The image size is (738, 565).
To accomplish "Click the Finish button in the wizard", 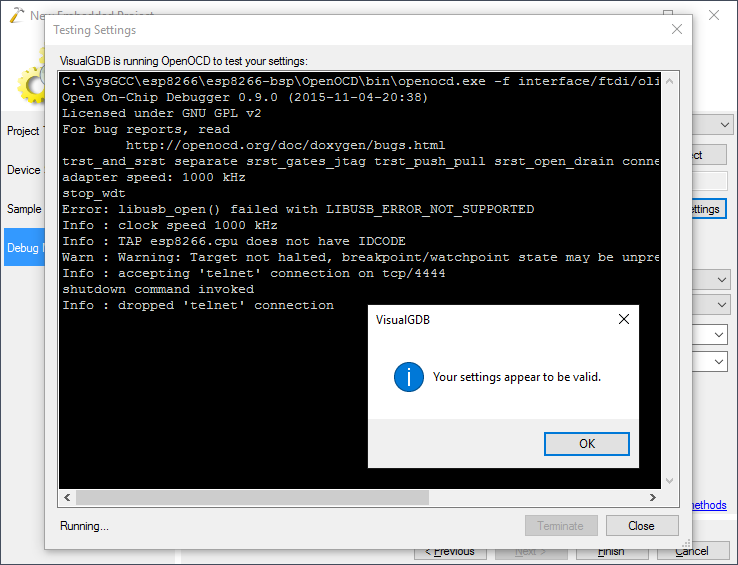I will [x=612, y=554].
